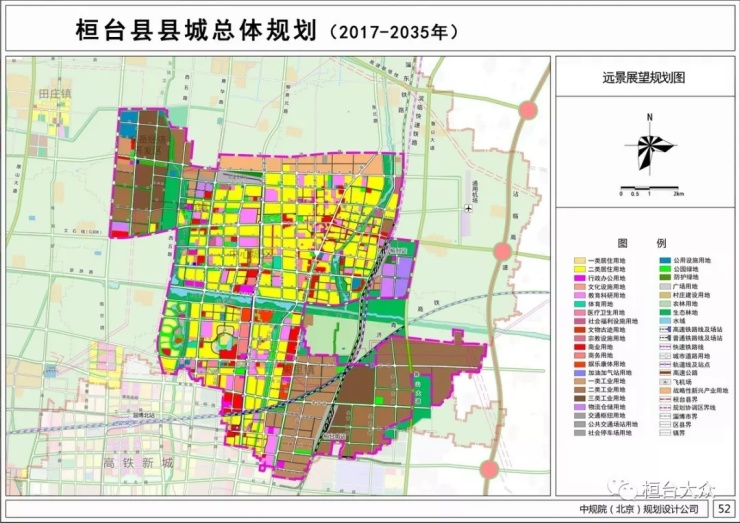Screen dimensions: 740x523
Task: Click the top highway interchange circle
Action: [529, 111]
